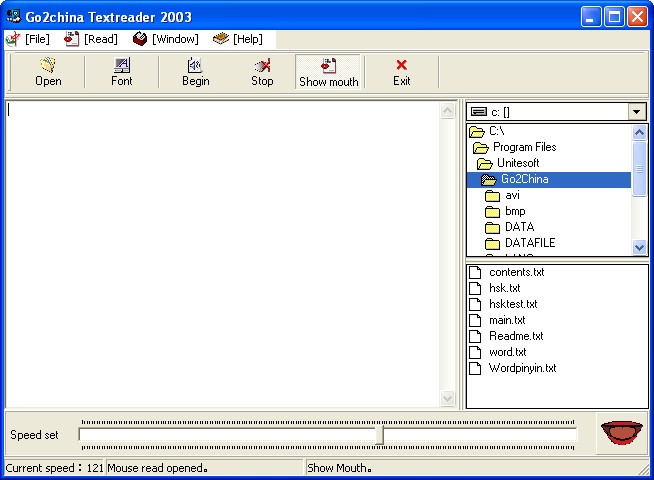Screen dimensions: 654x480
Task: Click the Exit toolbar button
Action: (401, 72)
